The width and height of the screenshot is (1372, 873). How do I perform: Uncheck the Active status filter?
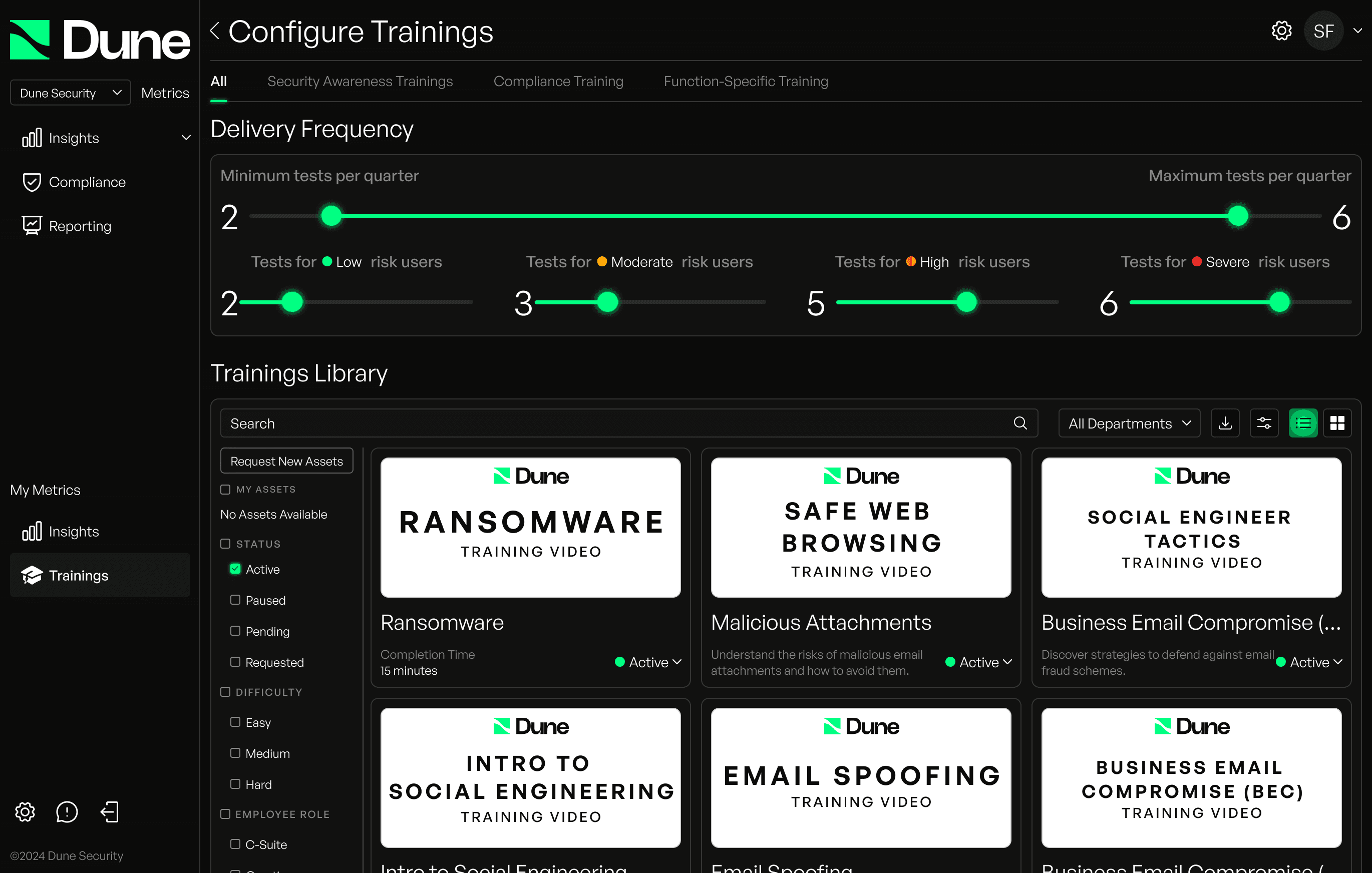click(x=235, y=569)
